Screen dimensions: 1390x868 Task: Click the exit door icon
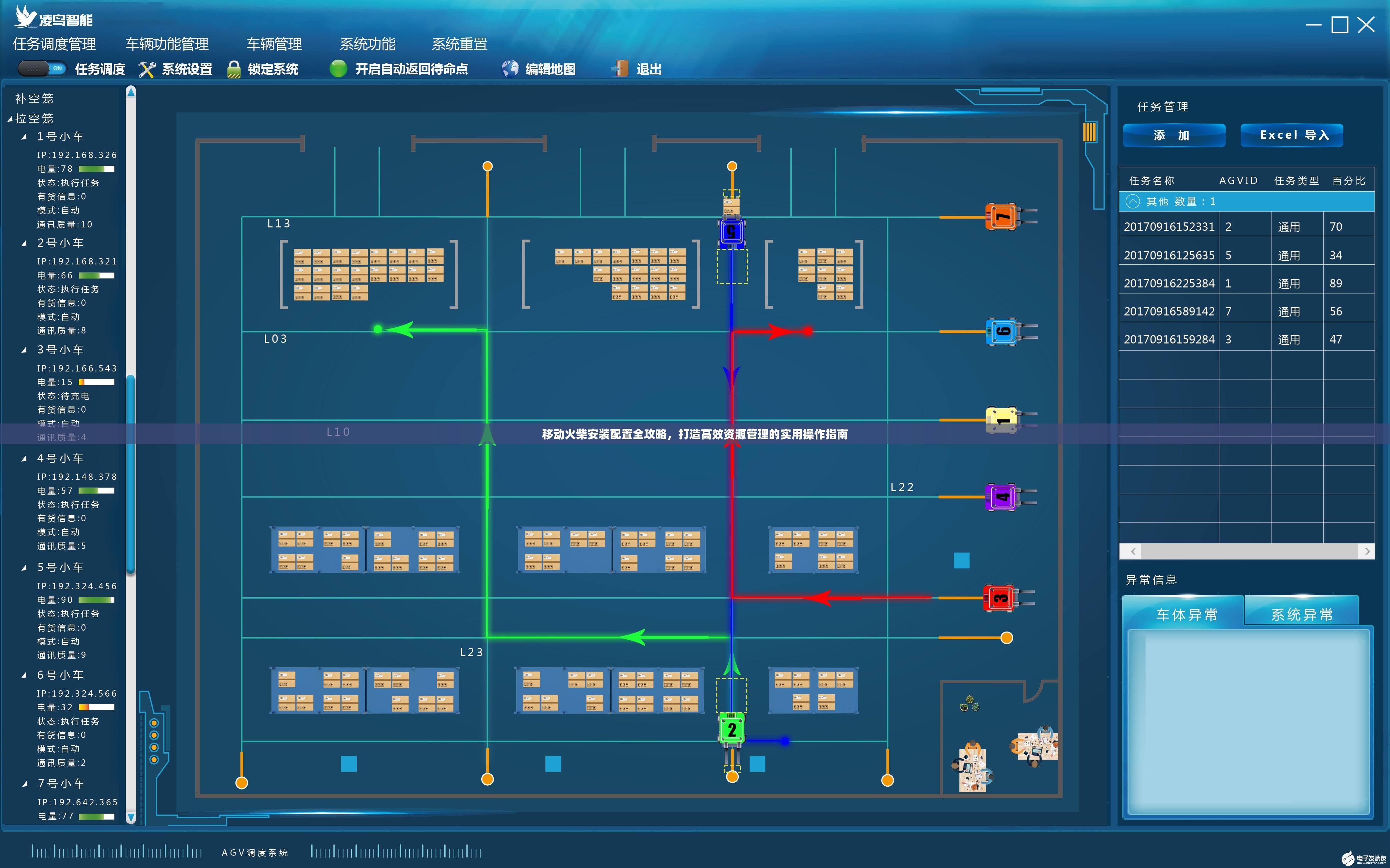pyautogui.click(x=620, y=69)
